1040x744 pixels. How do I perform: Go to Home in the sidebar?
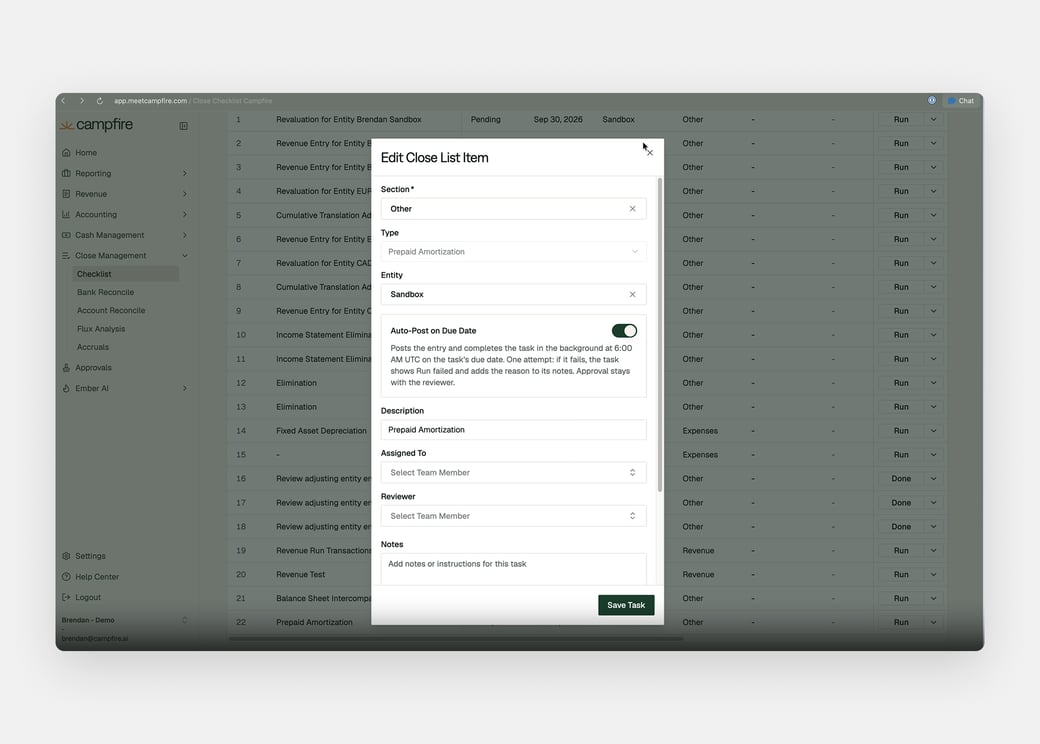(x=86, y=153)
